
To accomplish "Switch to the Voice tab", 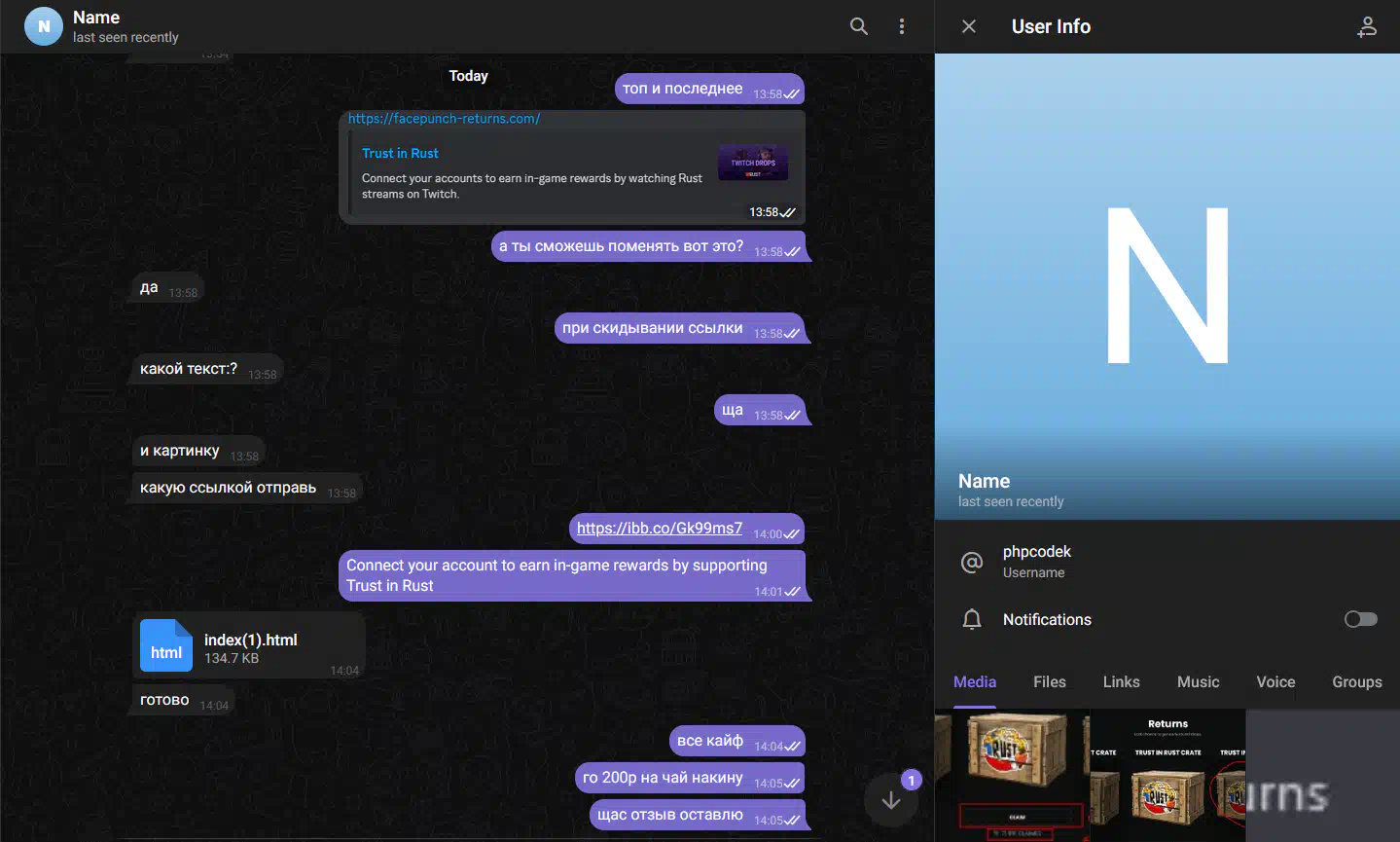I will (1275, 681).
